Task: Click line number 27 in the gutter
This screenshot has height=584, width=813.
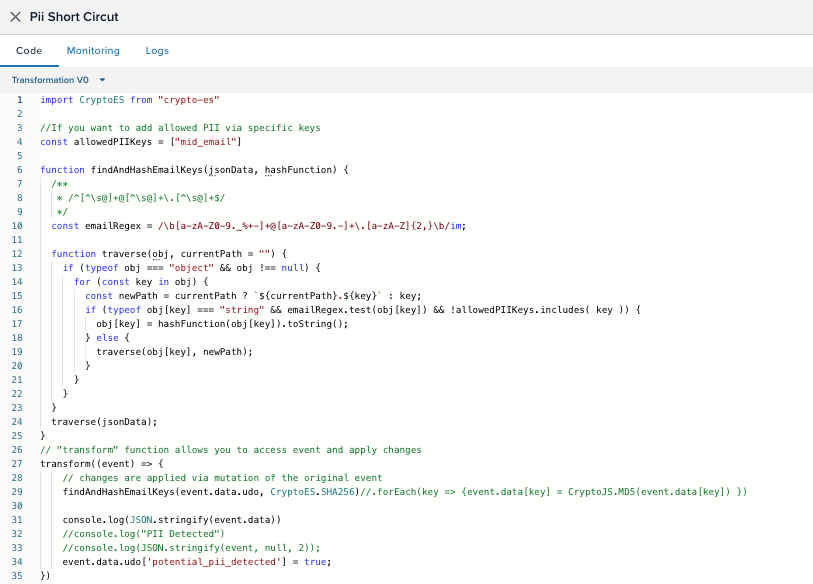Action: point(18,464)
